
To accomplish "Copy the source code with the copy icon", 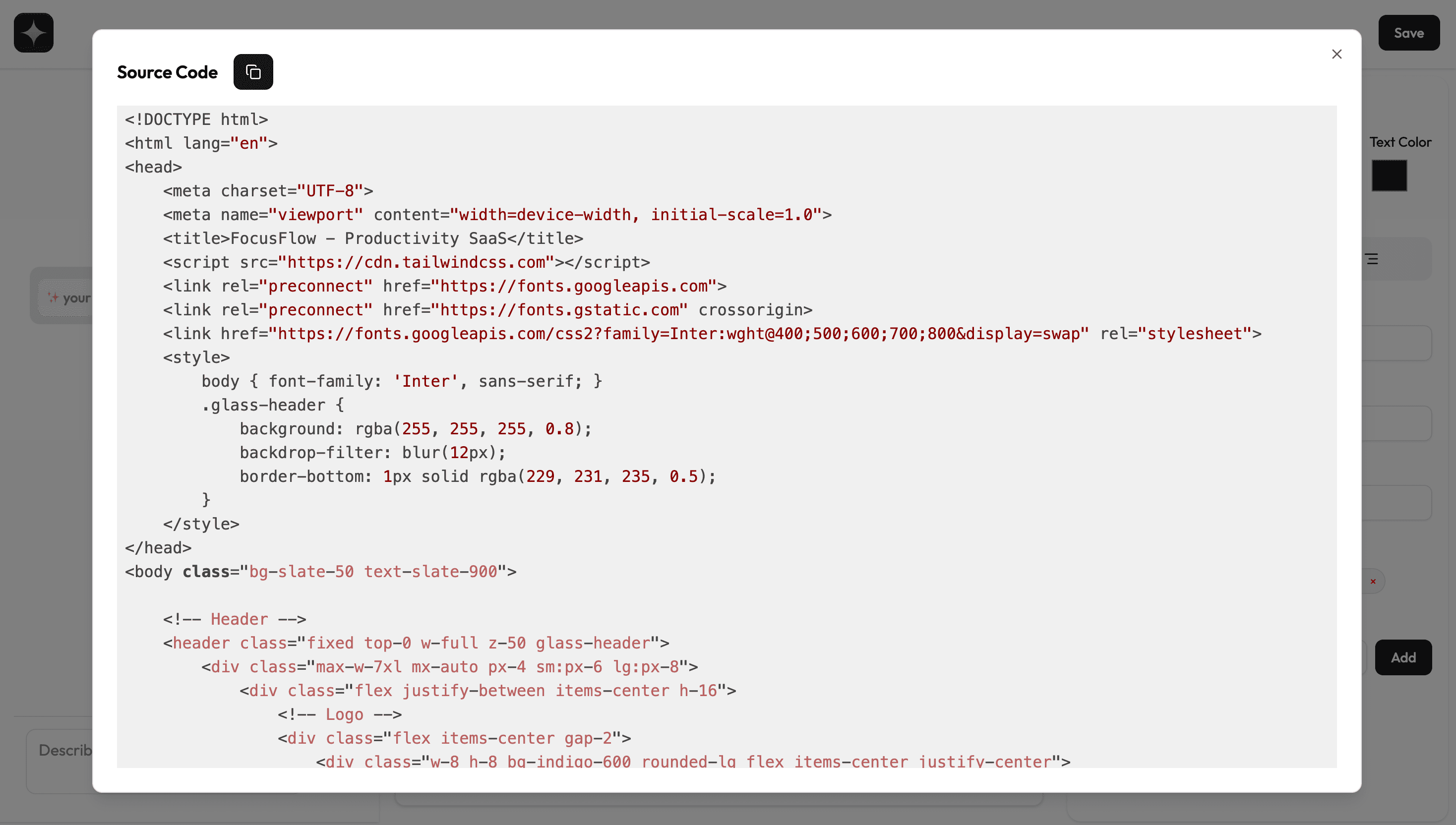I will coord(253,72).
